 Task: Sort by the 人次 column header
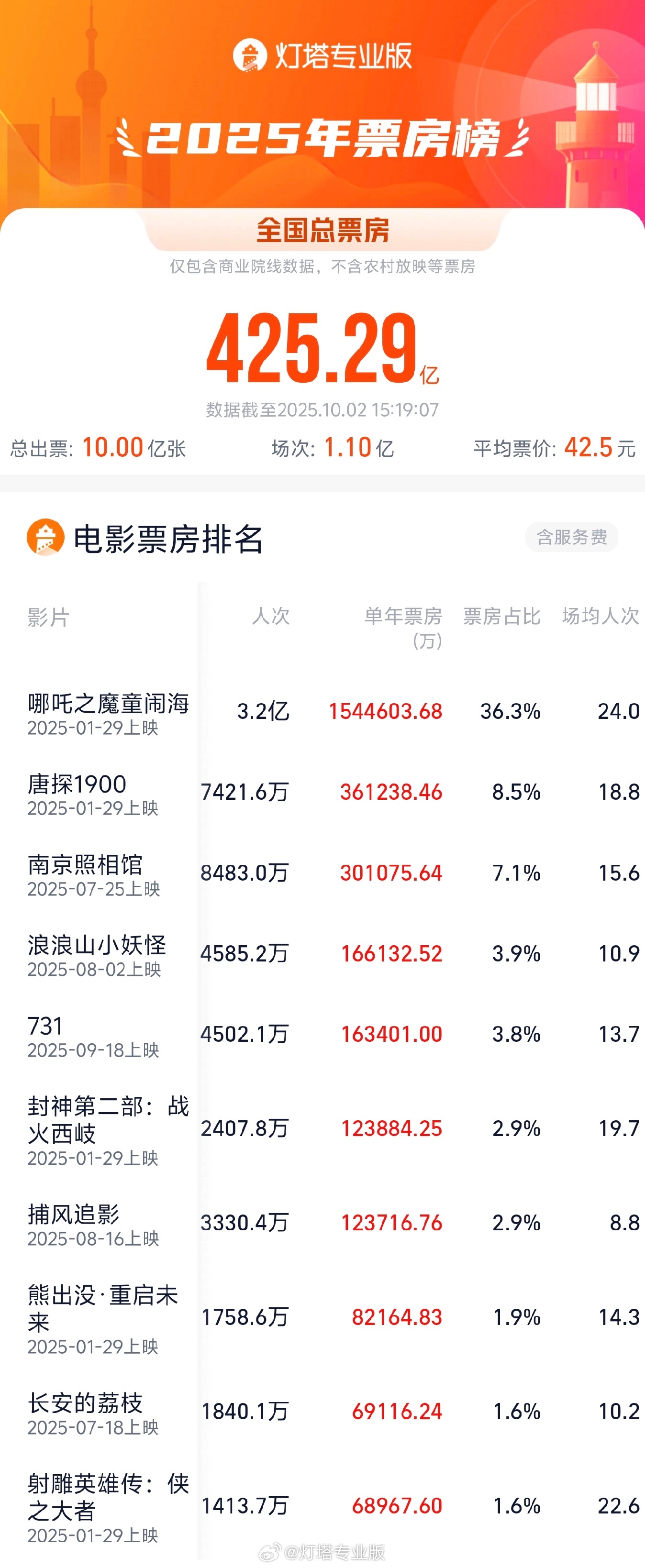click(270, 616)
